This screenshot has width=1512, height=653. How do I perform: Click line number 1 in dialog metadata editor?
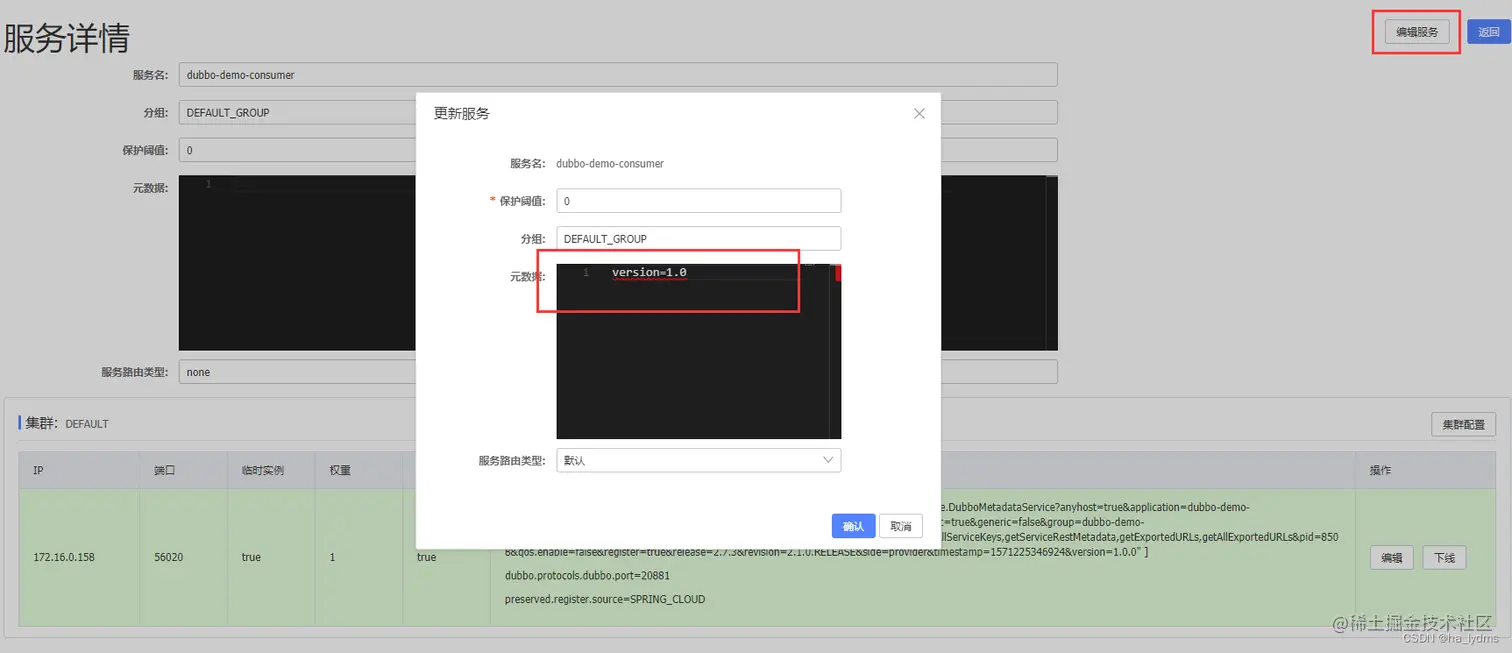point(586,272)
